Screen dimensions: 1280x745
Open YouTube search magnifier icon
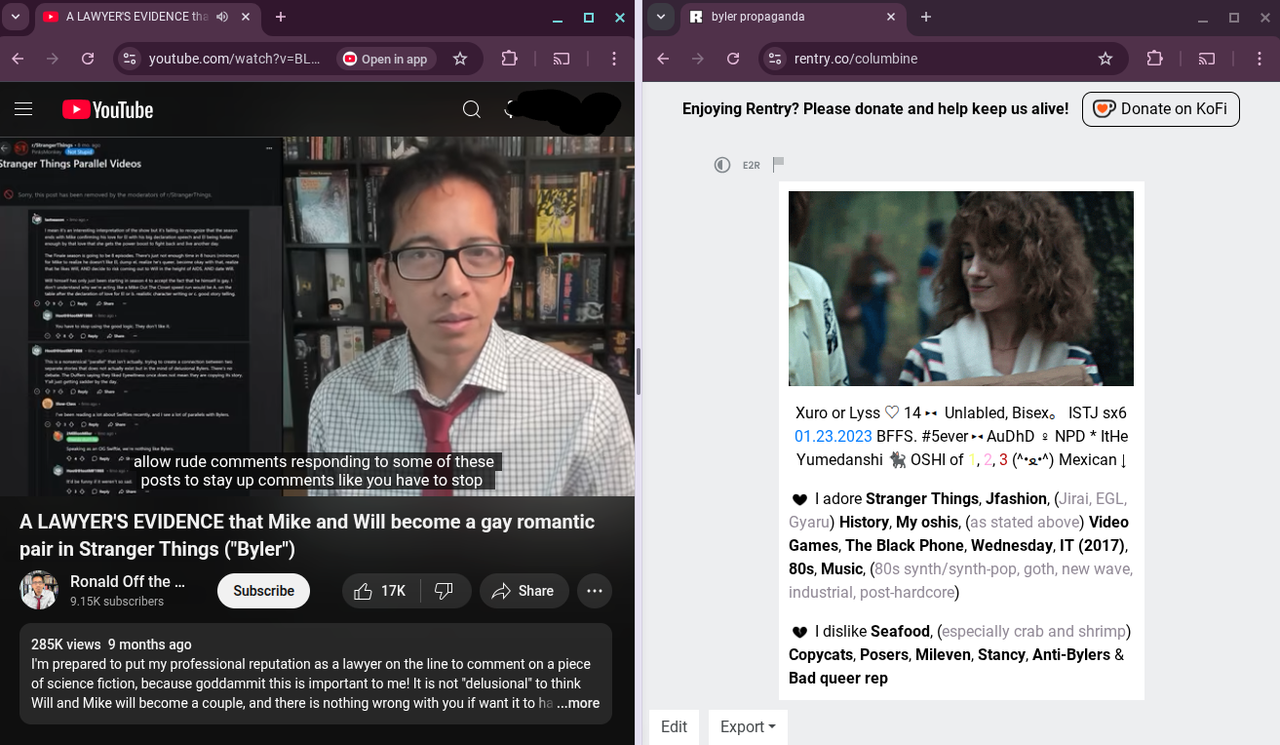pyautogui.click(x=472, y=109)
